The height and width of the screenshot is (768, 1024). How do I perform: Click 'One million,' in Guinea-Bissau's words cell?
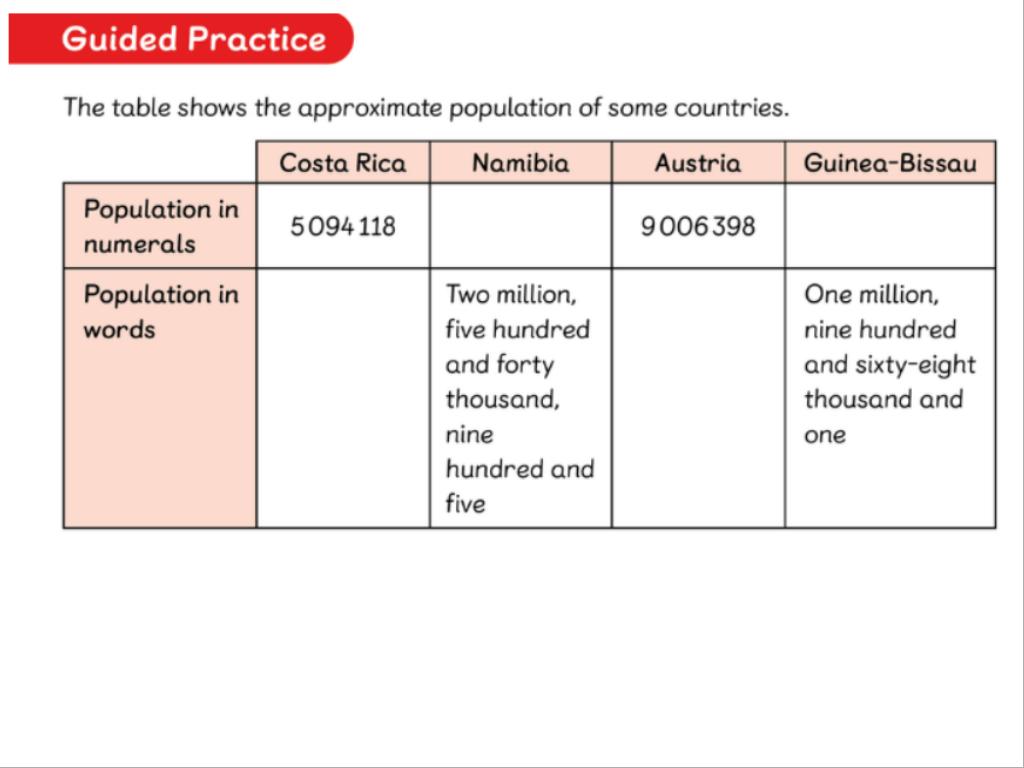click(x=871, y=295)
